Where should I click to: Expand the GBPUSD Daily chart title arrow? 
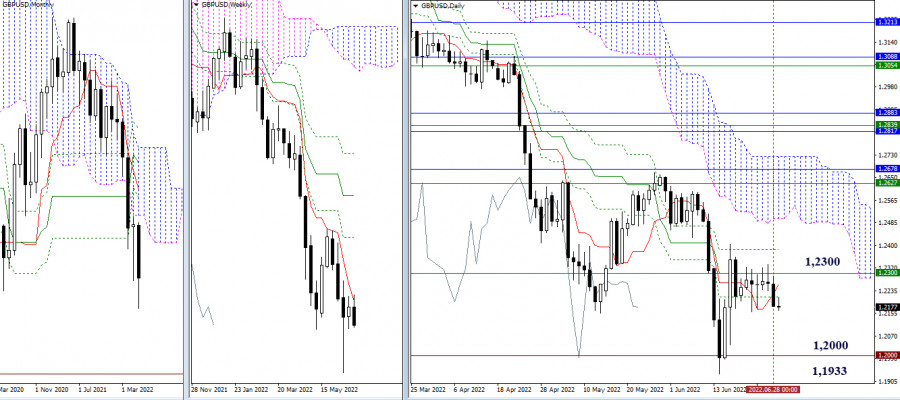tap(415, 5)
